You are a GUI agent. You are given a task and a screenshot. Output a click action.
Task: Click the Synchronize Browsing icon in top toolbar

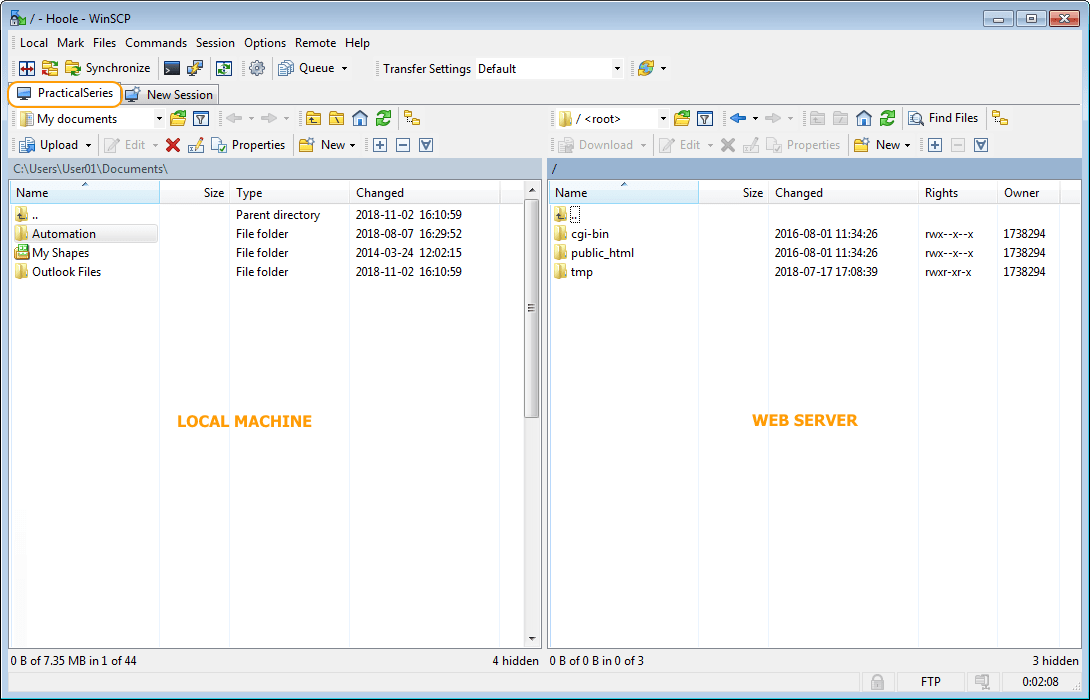coord(49,68)
